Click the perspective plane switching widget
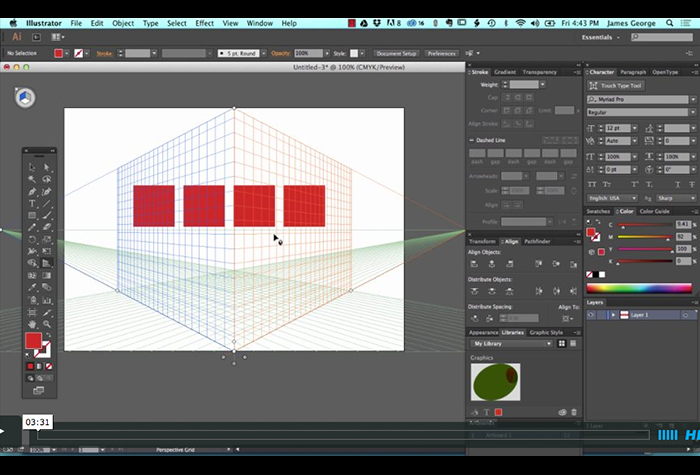The image size is (700, 475). pyautogui.click(x=25, y=98)
